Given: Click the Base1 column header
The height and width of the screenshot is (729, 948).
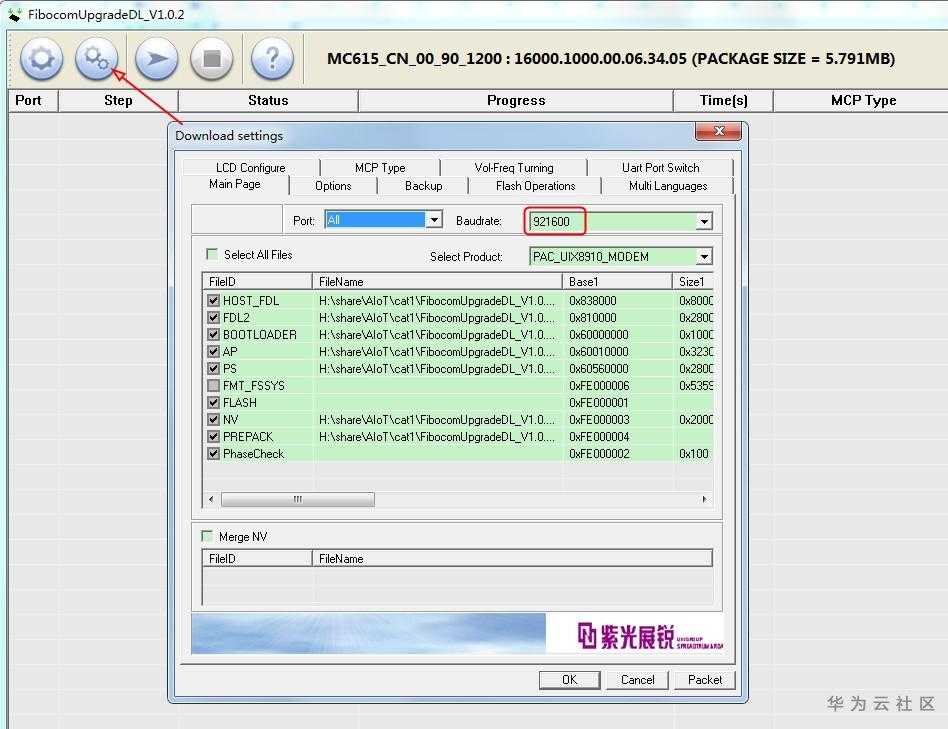Looking at the screenshot, I should click(617, 282).
